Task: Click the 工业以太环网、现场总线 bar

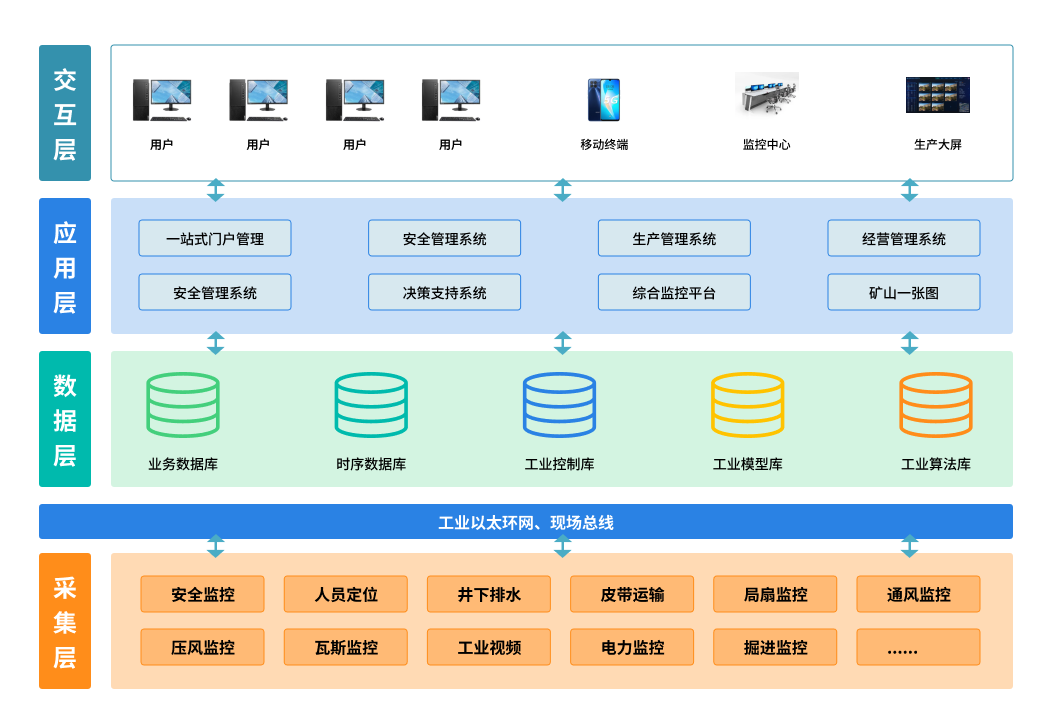Action: coord(525,522)
